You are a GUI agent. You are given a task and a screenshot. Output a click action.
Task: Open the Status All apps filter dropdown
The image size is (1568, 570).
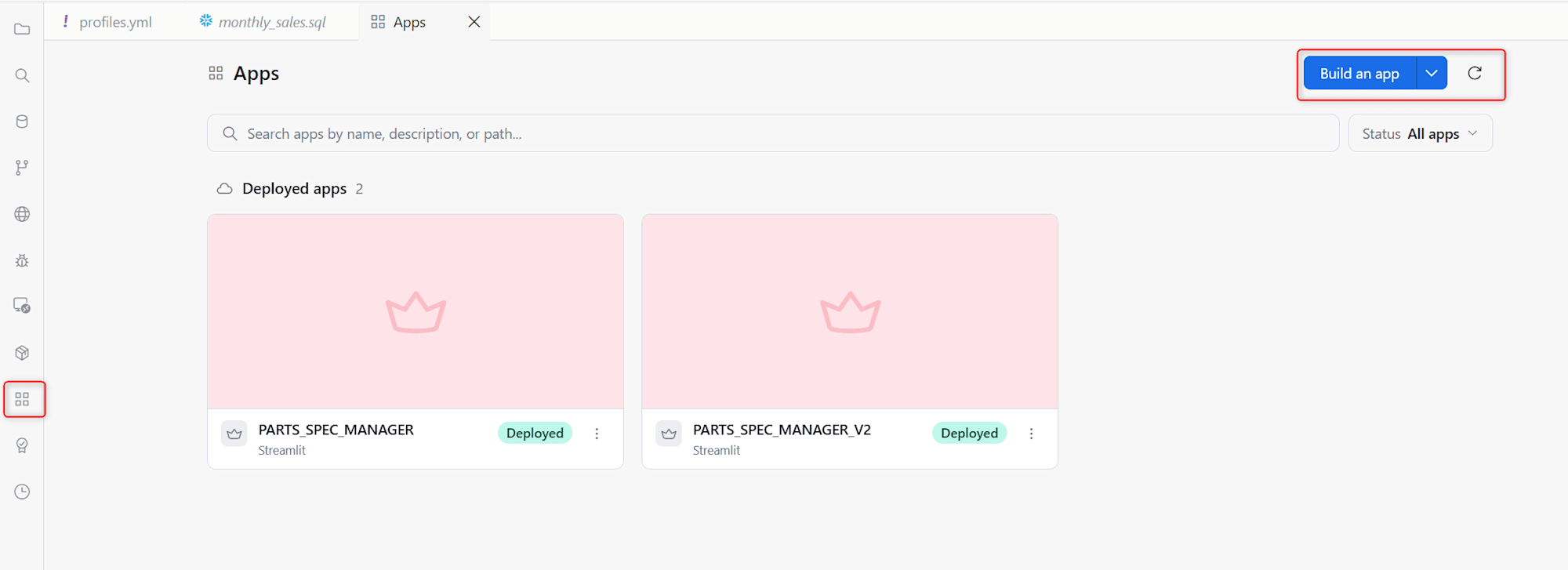tap(1420, 133)
